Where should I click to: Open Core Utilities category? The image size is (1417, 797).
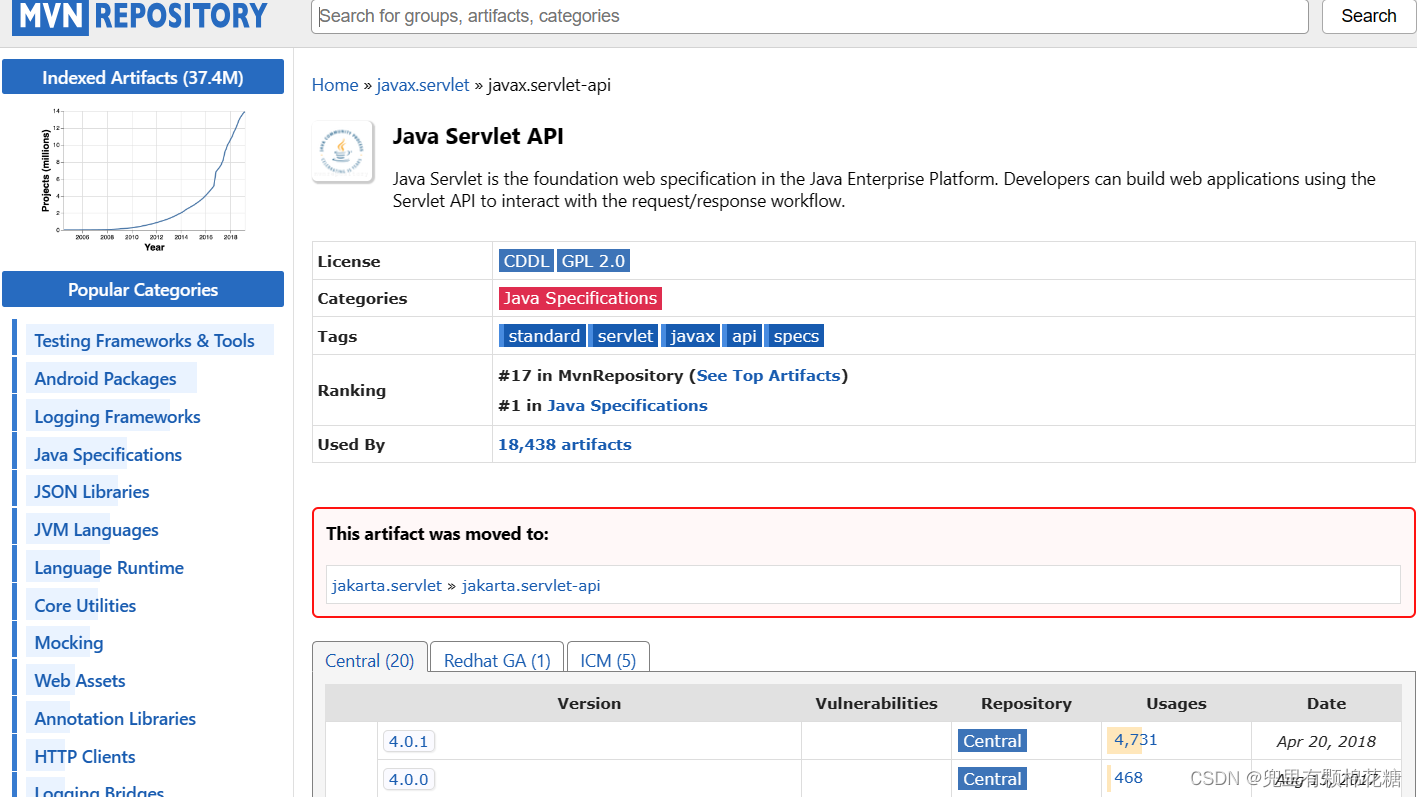coord(85,606)
